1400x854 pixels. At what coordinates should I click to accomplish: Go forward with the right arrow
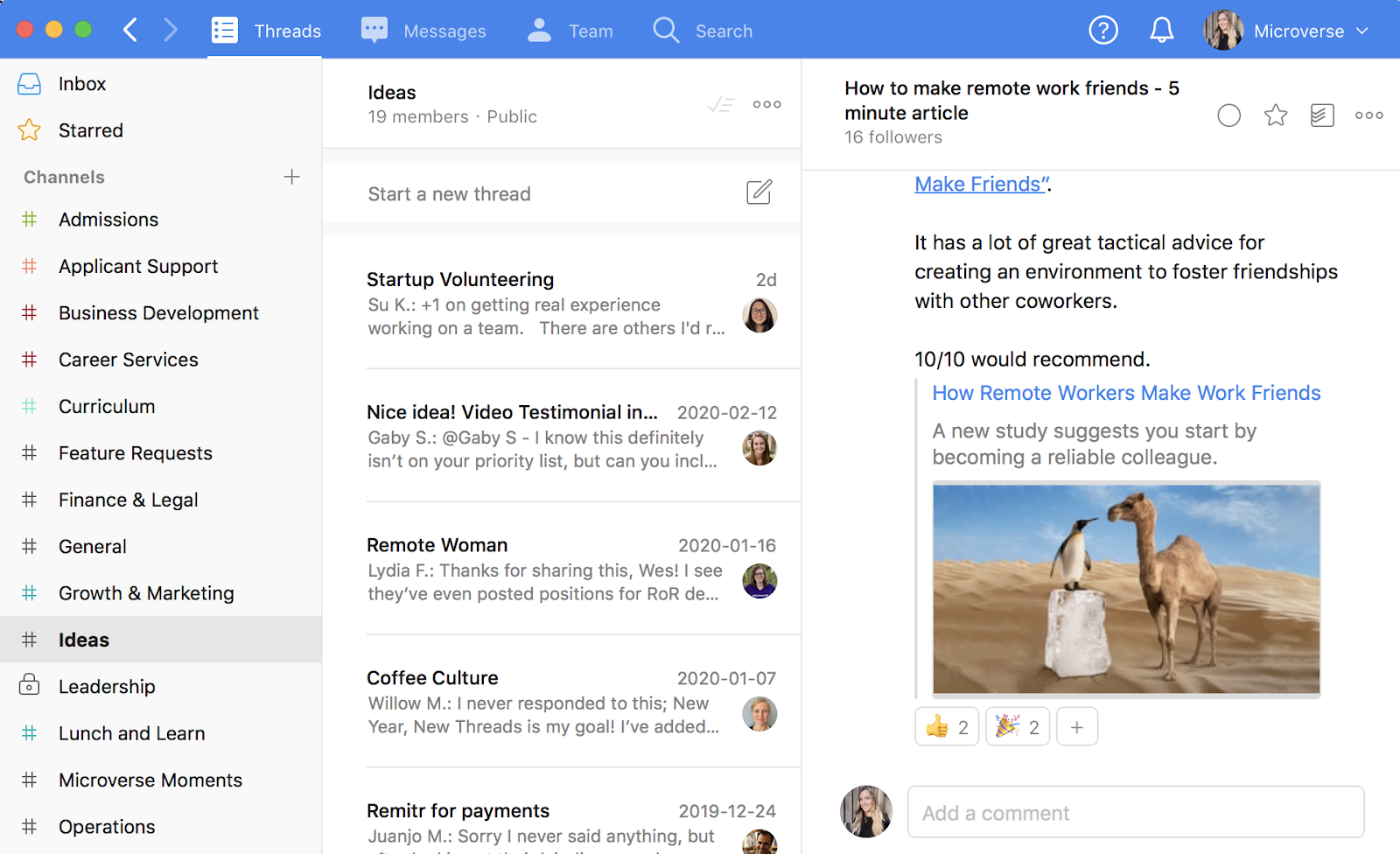(x=171, y=31)
